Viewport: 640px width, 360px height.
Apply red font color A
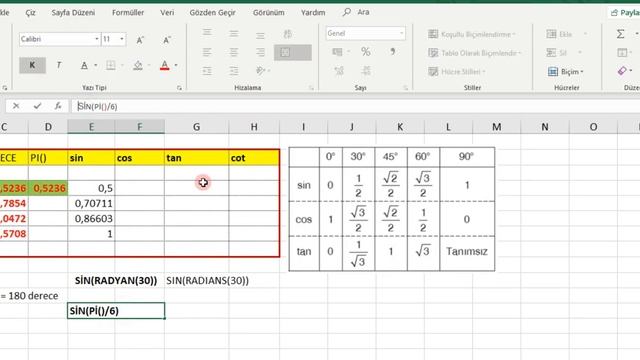click(164, 65)
